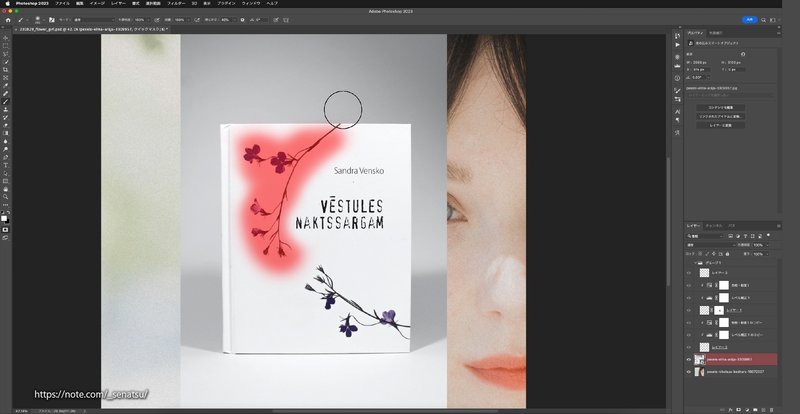
Task: Open the ファイル menu
Action: [x=62, y=3]
